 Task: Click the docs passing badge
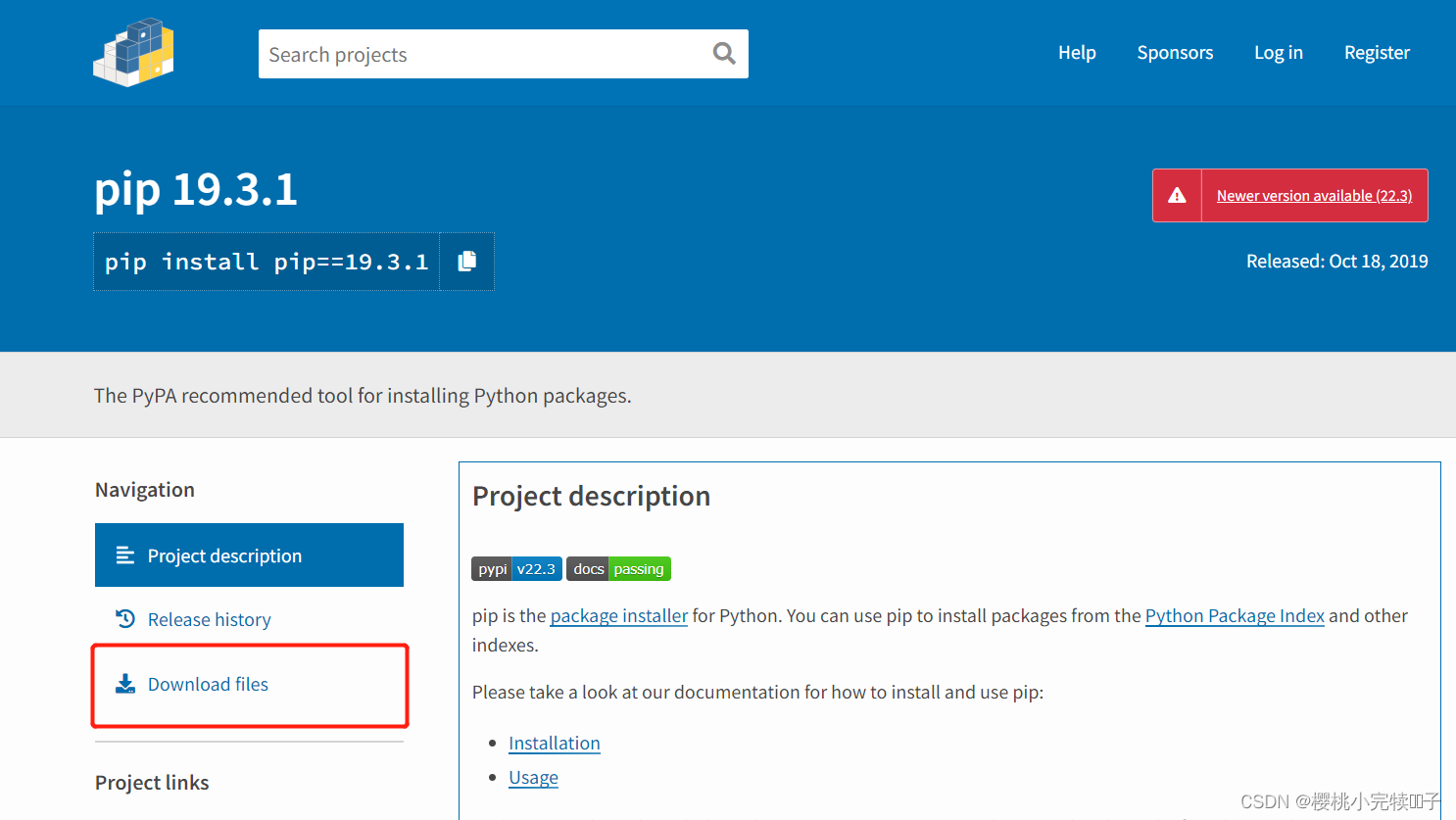coord(618,569)
